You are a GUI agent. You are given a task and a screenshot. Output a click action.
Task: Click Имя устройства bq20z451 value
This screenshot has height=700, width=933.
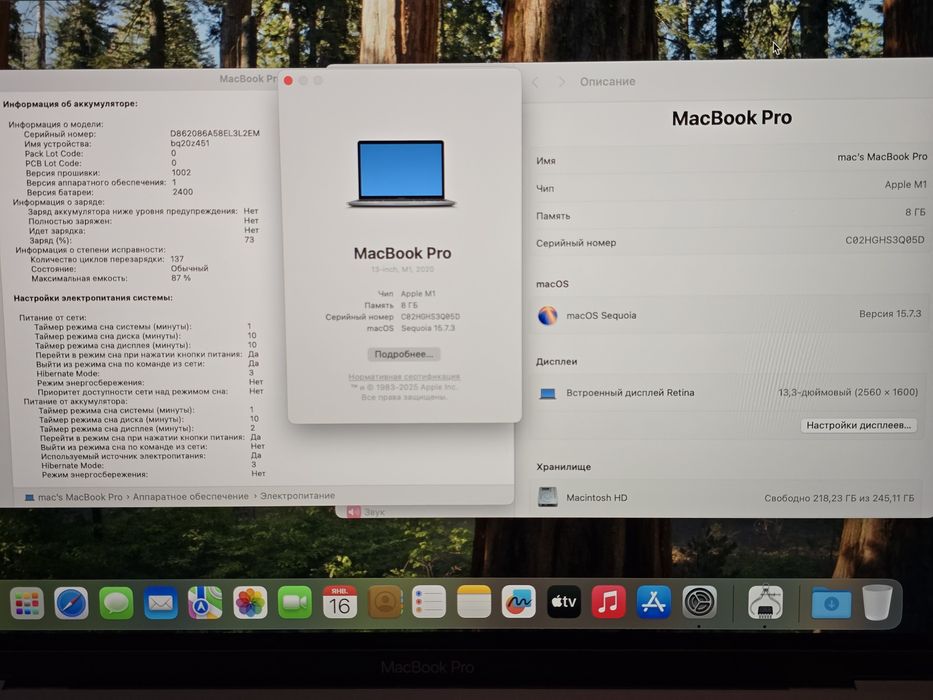(x=190, y=143)
